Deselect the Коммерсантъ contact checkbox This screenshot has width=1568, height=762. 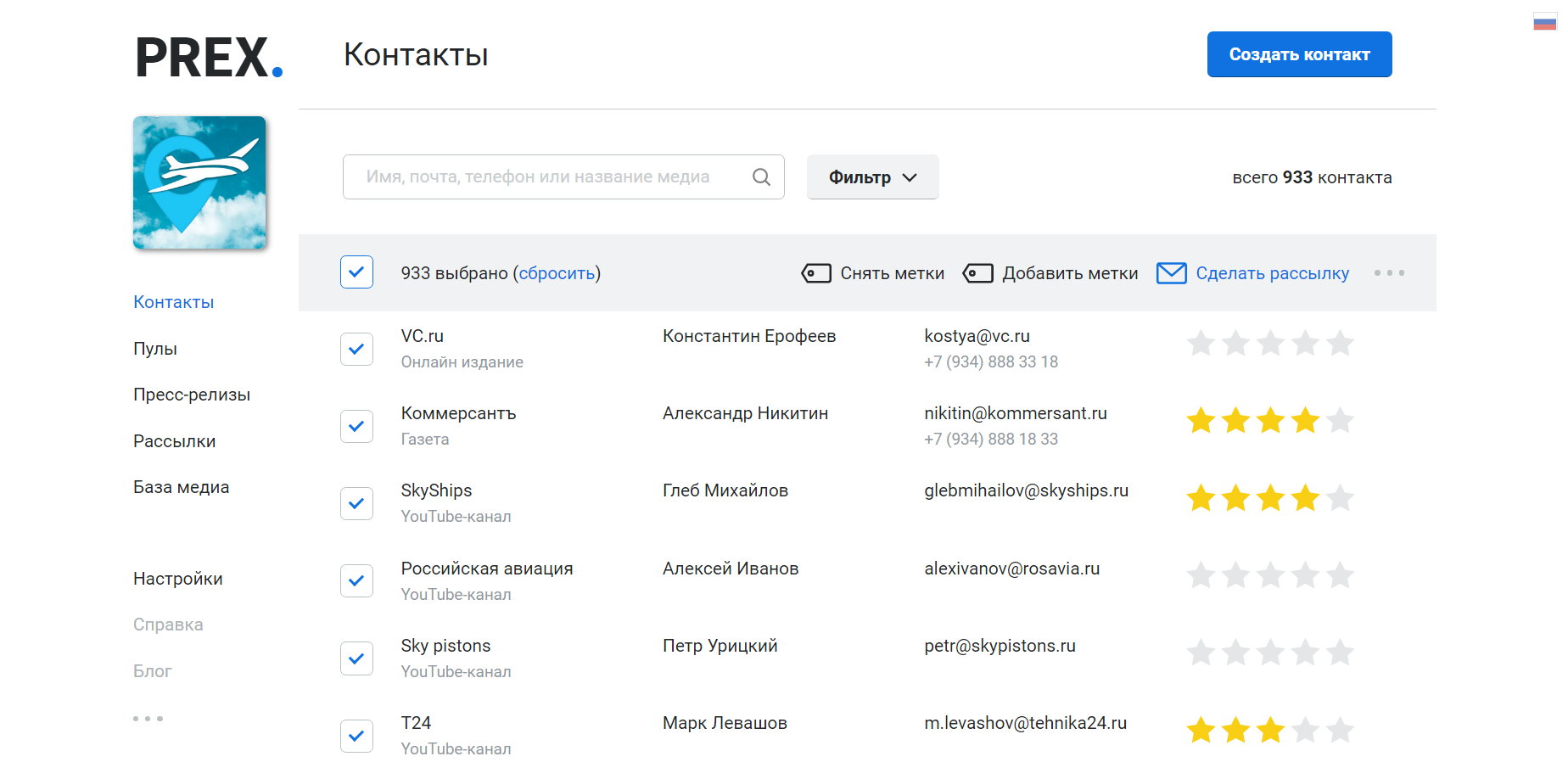(x=356, y=426)
